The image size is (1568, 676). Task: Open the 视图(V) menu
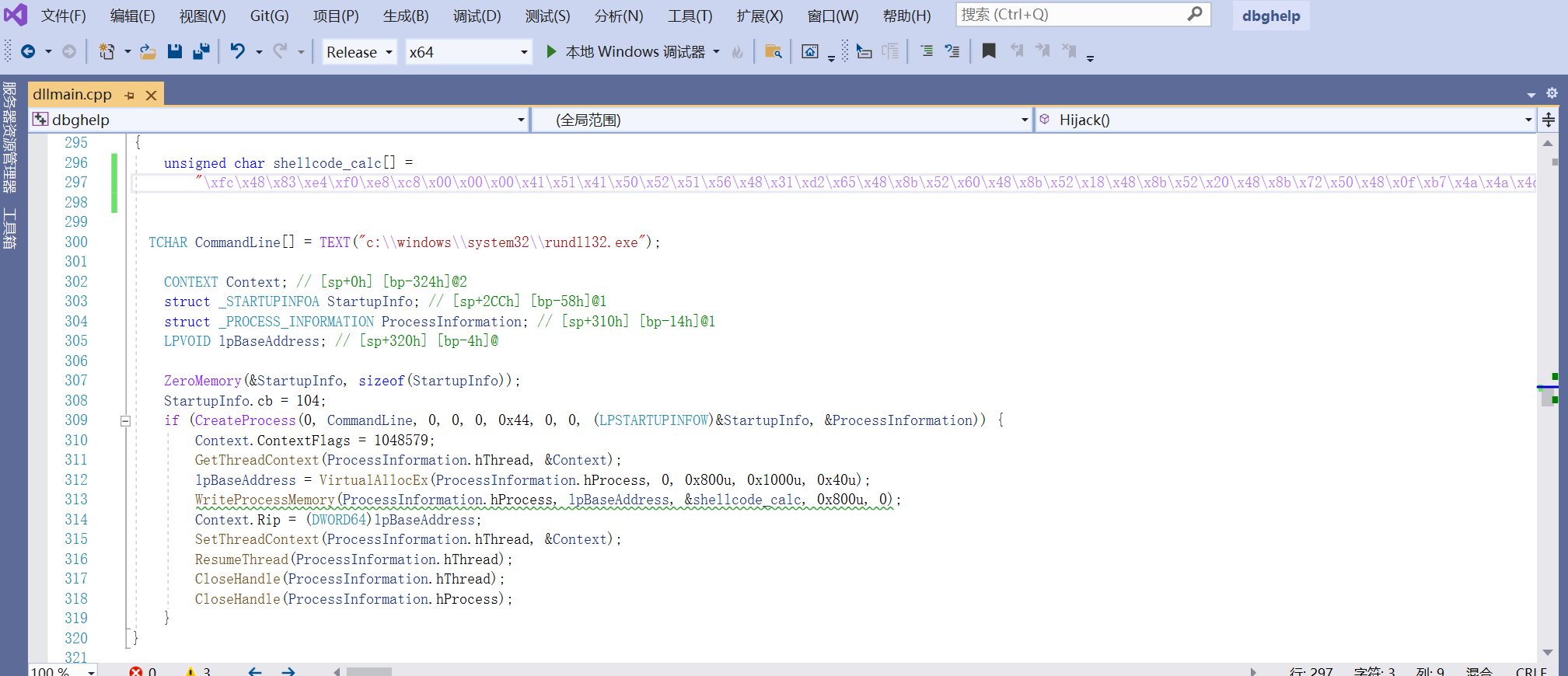point(202,16)
